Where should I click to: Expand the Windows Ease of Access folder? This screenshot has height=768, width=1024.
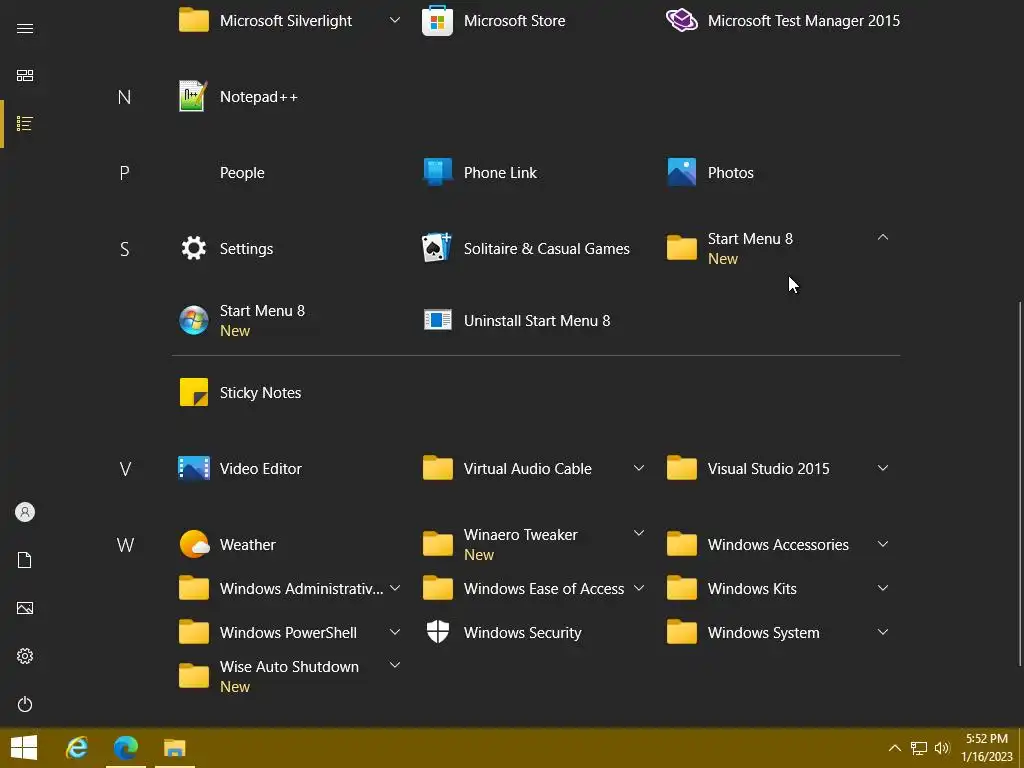pos(639,588)
